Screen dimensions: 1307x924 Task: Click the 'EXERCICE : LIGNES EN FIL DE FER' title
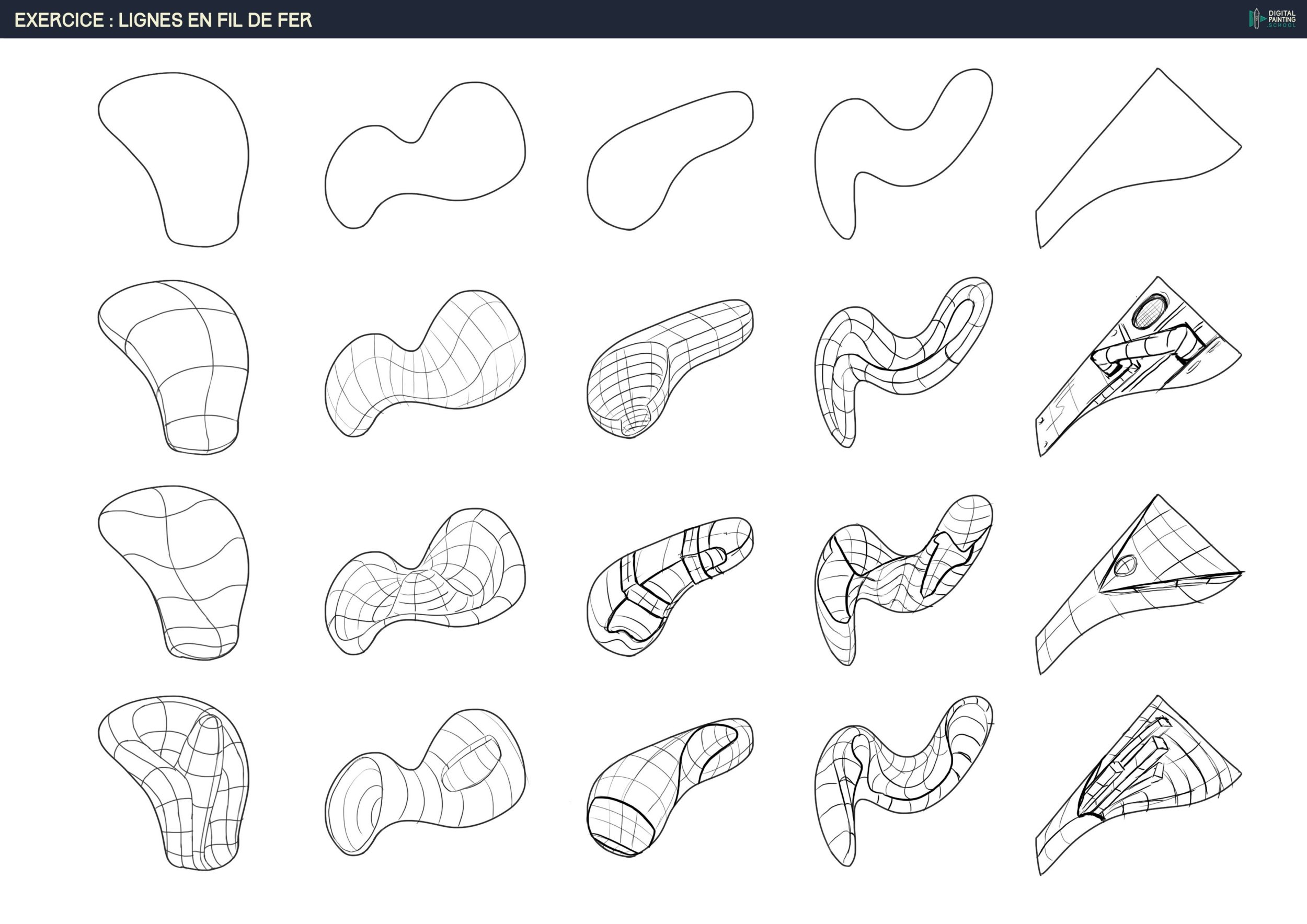[163, 20]
